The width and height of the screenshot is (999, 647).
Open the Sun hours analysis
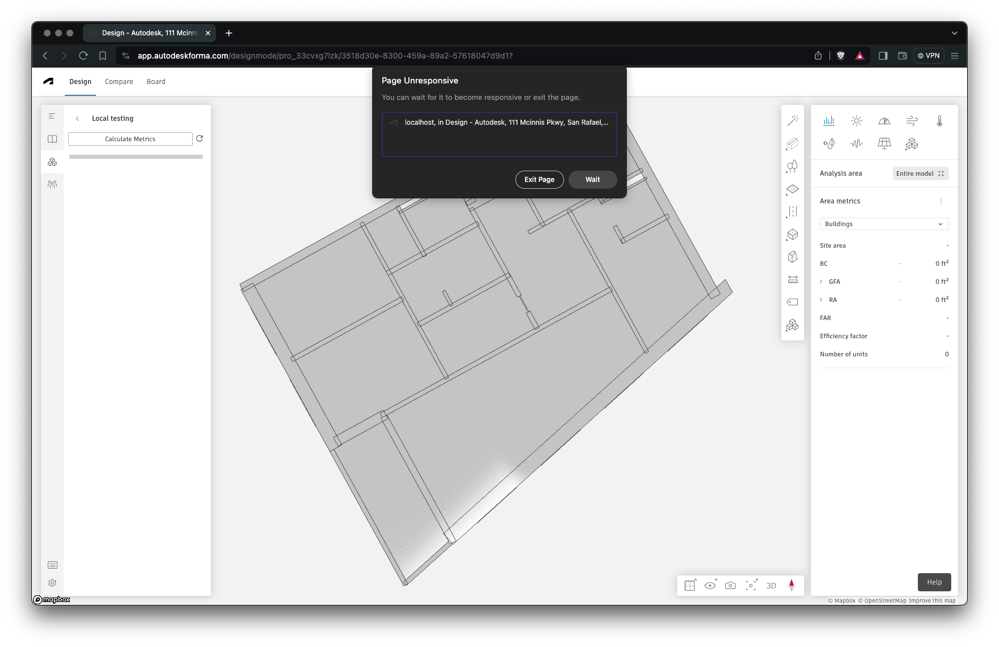click(x=856, y=121)
